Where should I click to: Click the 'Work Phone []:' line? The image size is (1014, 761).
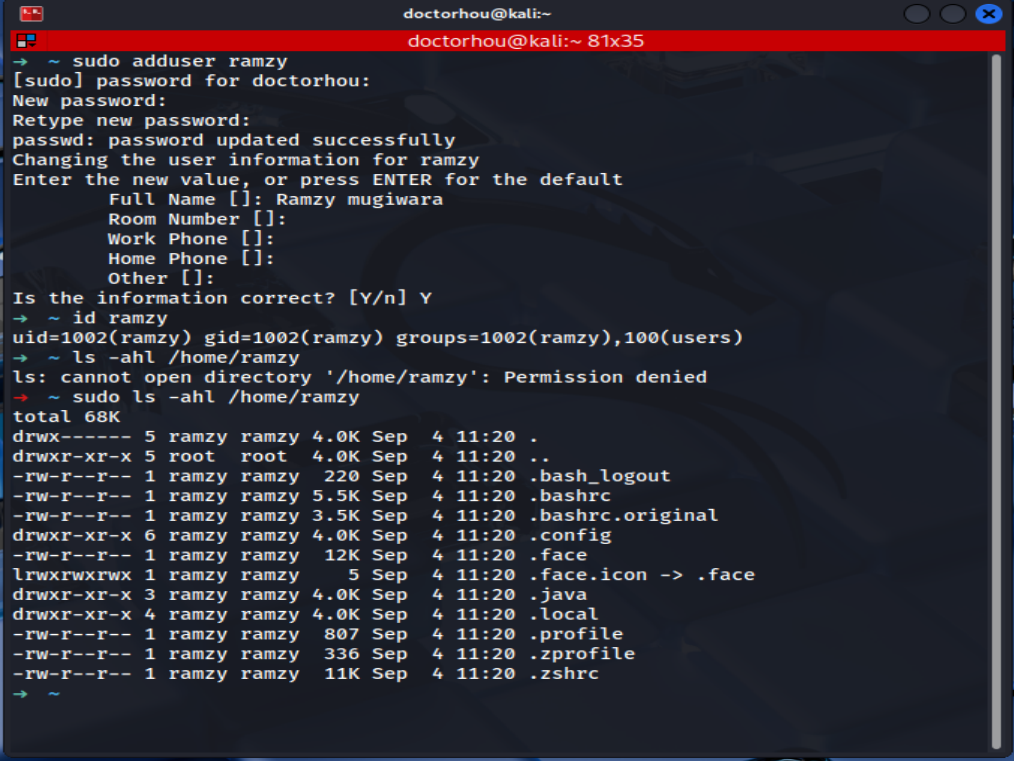tap(191, 239)
